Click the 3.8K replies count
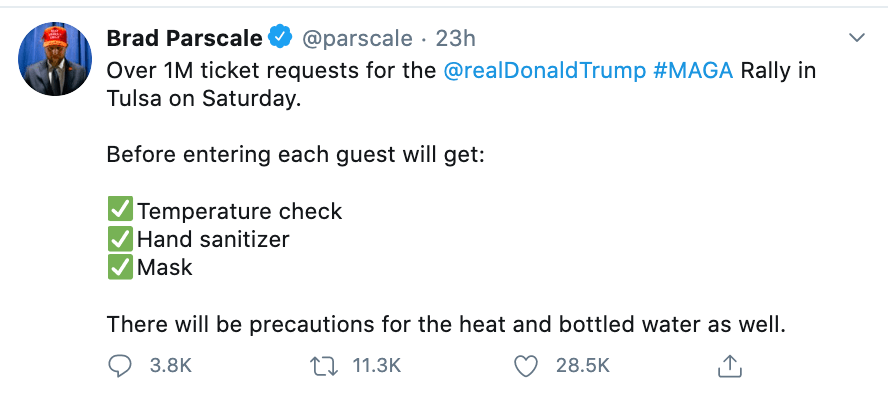The image size is (888, 396). [171, 366]
